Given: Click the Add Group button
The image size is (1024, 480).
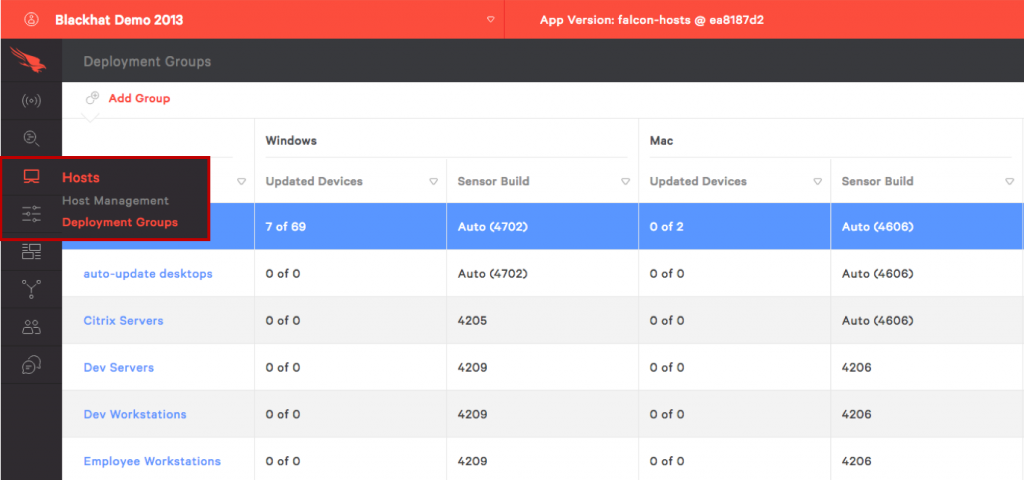Looking at the screenshot, I should (x=139, y=98).
